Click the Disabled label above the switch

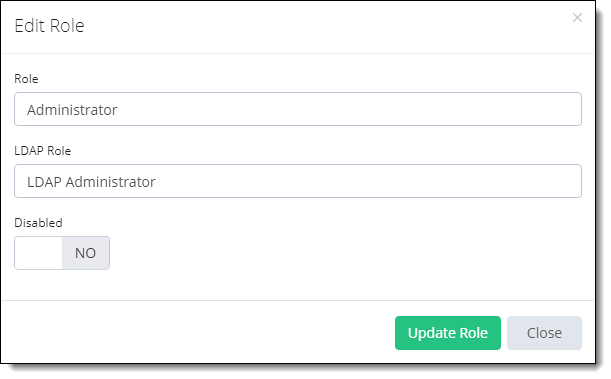[38, 223]
